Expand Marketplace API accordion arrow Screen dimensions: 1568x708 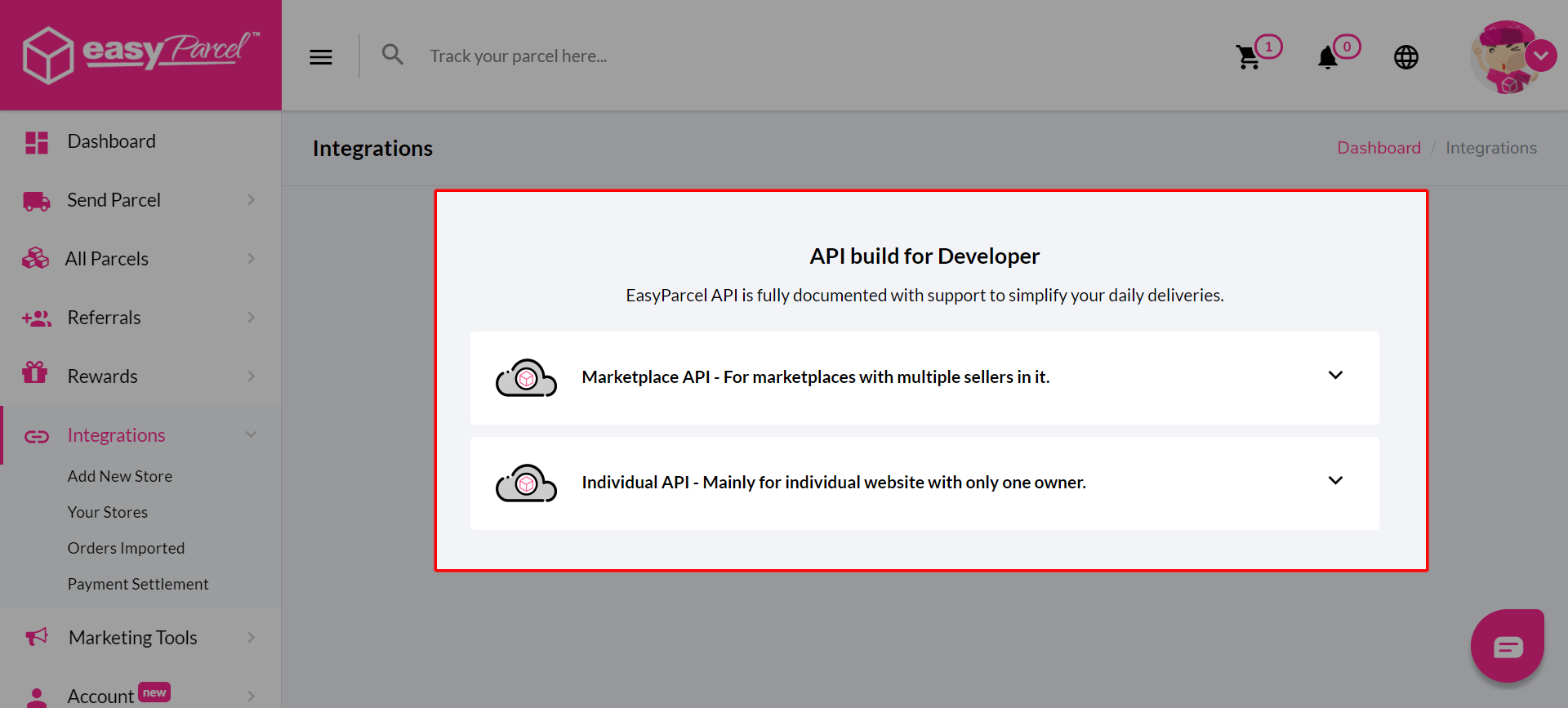(1335, 376)
